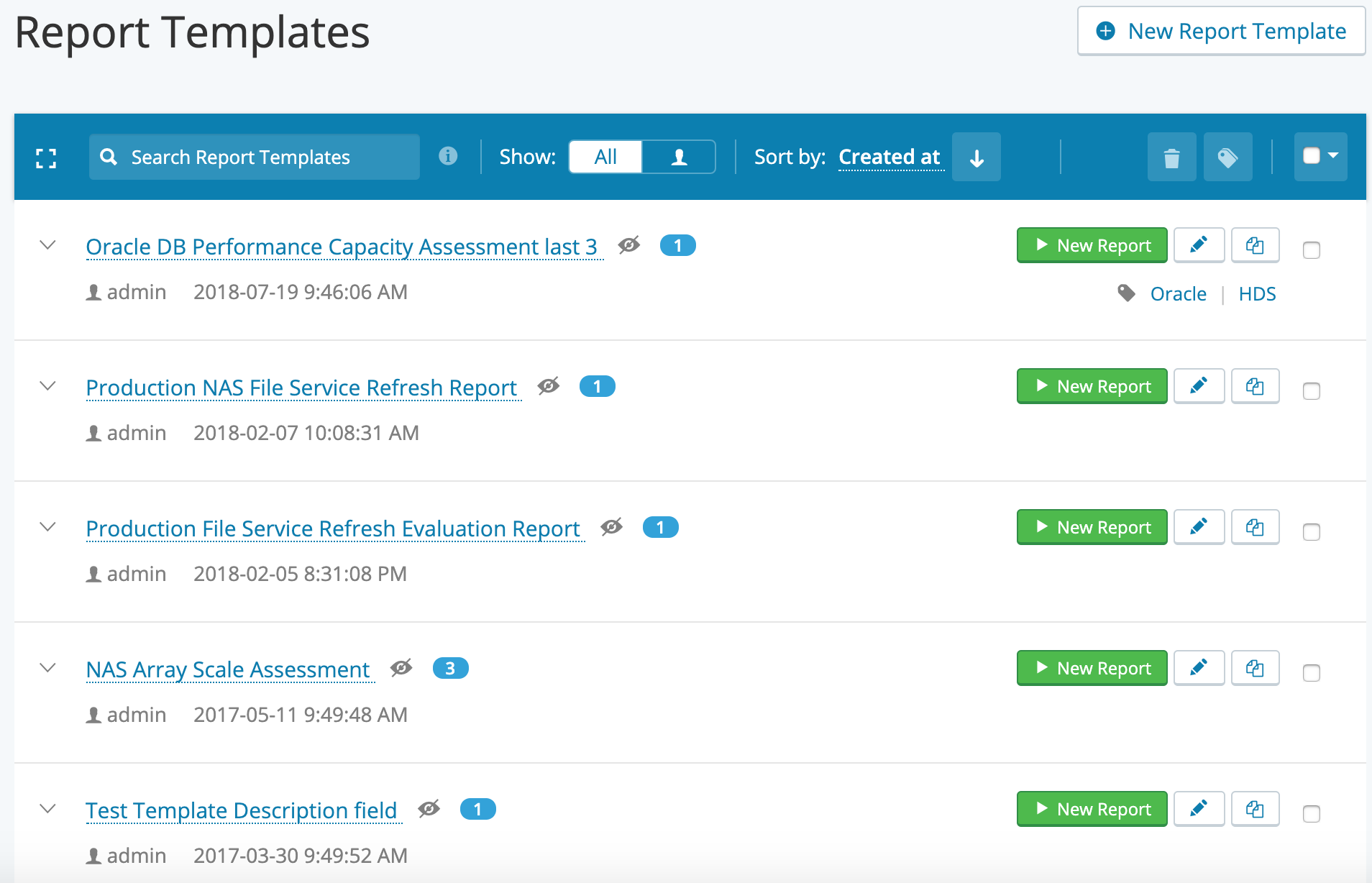Edit Test Template Description field template
Screen dimensions: 1372x883
1199,809
